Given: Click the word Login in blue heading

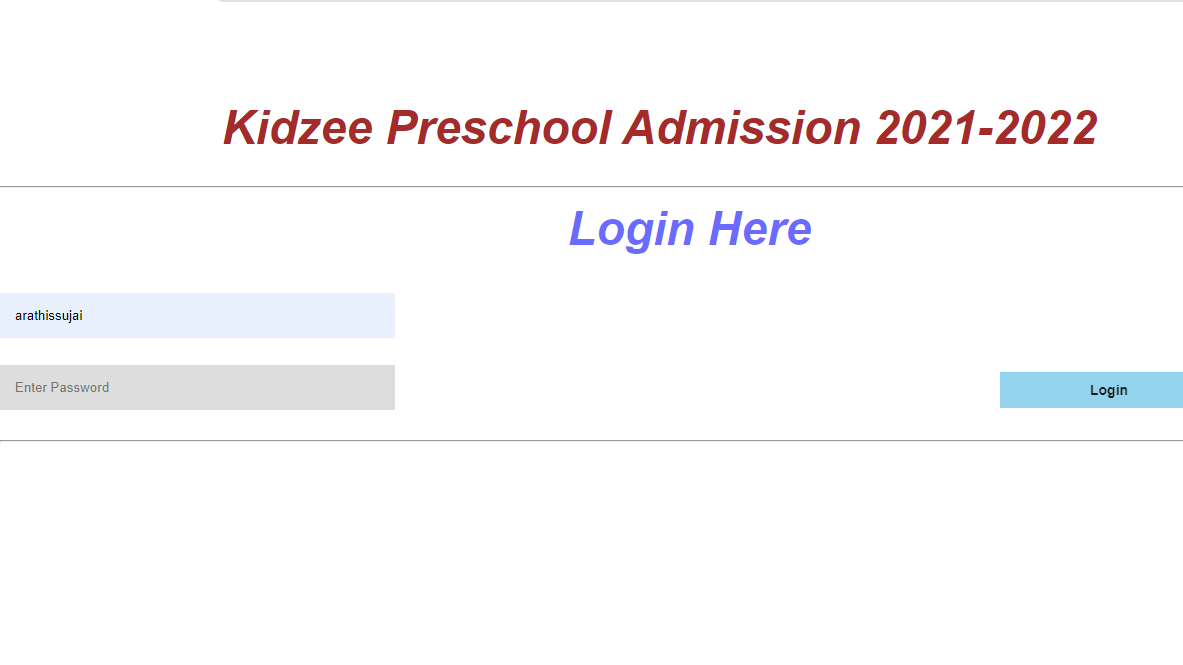Looking at the screenshot, I should [x=632, y=230].
